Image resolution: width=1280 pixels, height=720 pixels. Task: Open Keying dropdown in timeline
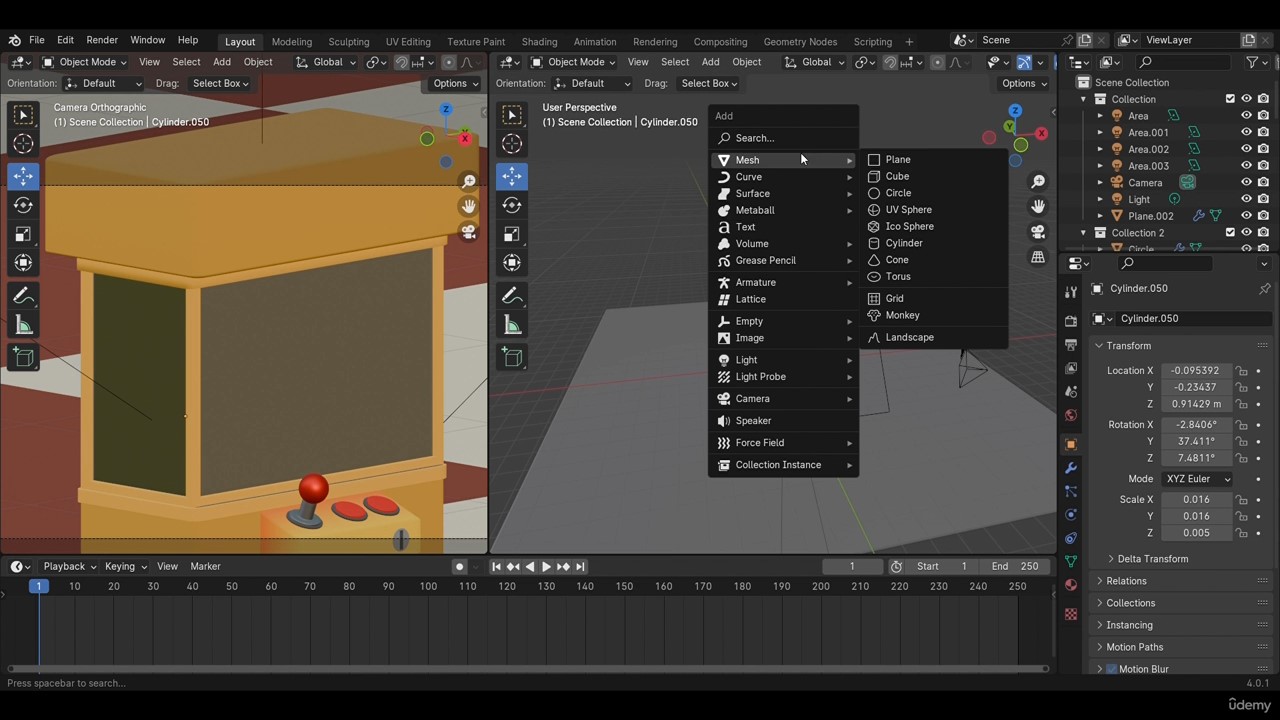pos(125,567)
